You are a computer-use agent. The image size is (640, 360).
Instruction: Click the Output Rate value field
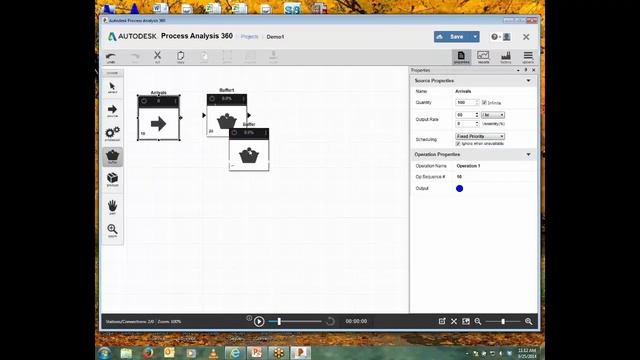tap(464, 115)
